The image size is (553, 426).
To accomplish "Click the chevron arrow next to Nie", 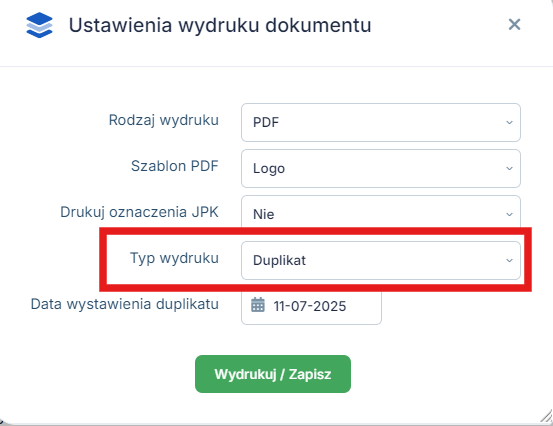I will coord(509,214).
